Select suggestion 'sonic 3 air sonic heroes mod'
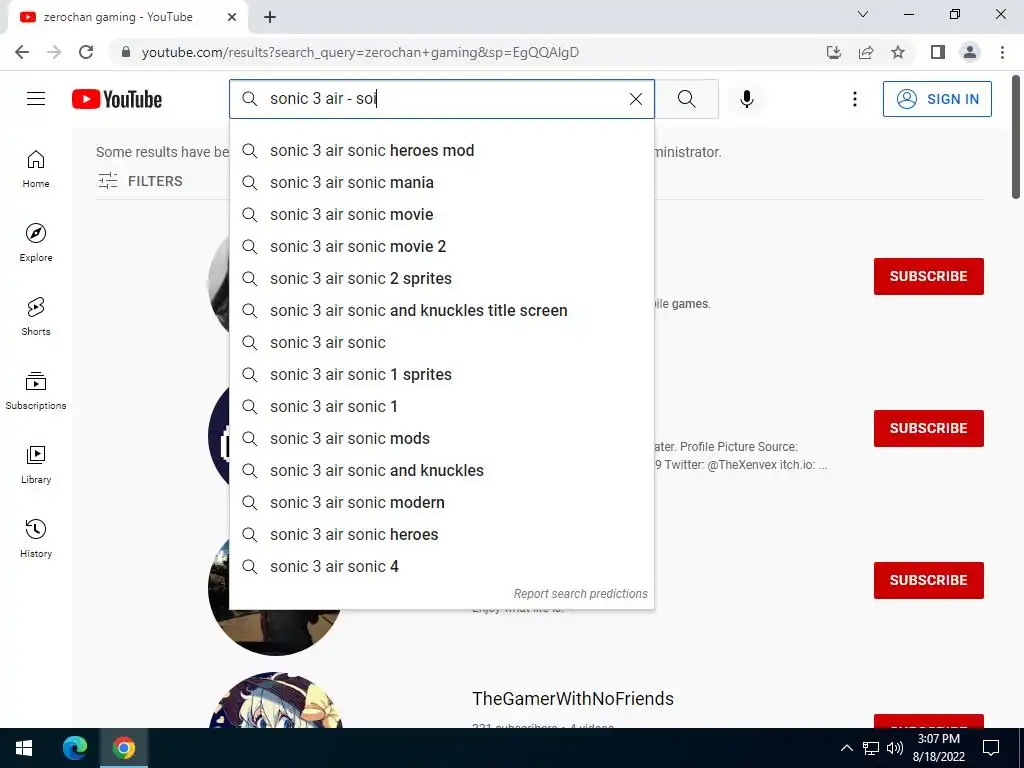Screen dimensions: 1024x768 pos(441,150)
